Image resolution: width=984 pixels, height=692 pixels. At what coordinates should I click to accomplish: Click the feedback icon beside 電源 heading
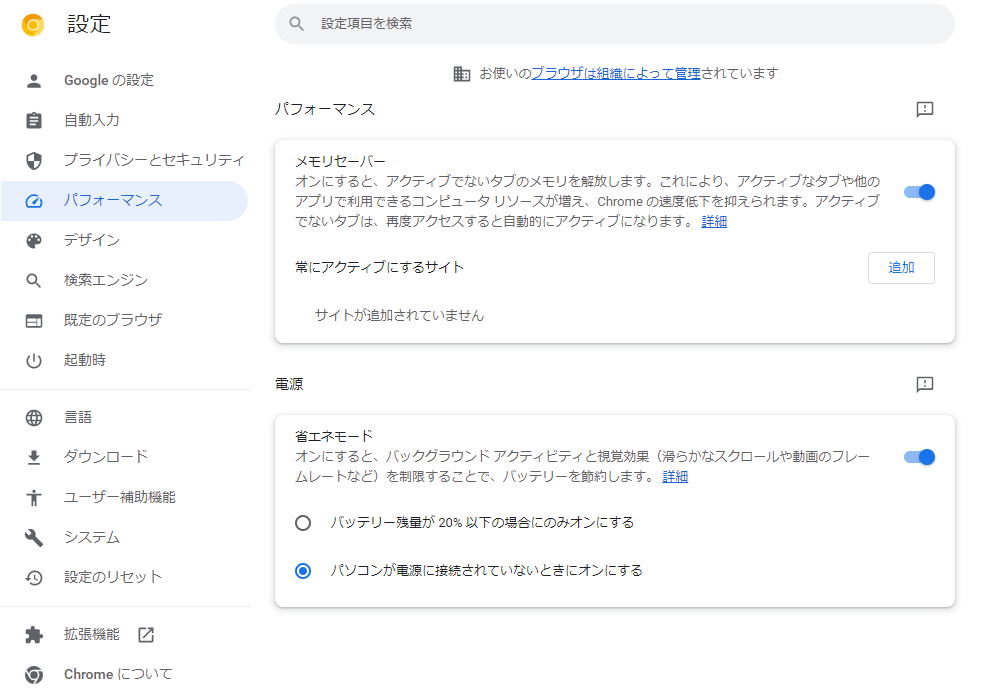pyautogui.click(x=924, y=384)
